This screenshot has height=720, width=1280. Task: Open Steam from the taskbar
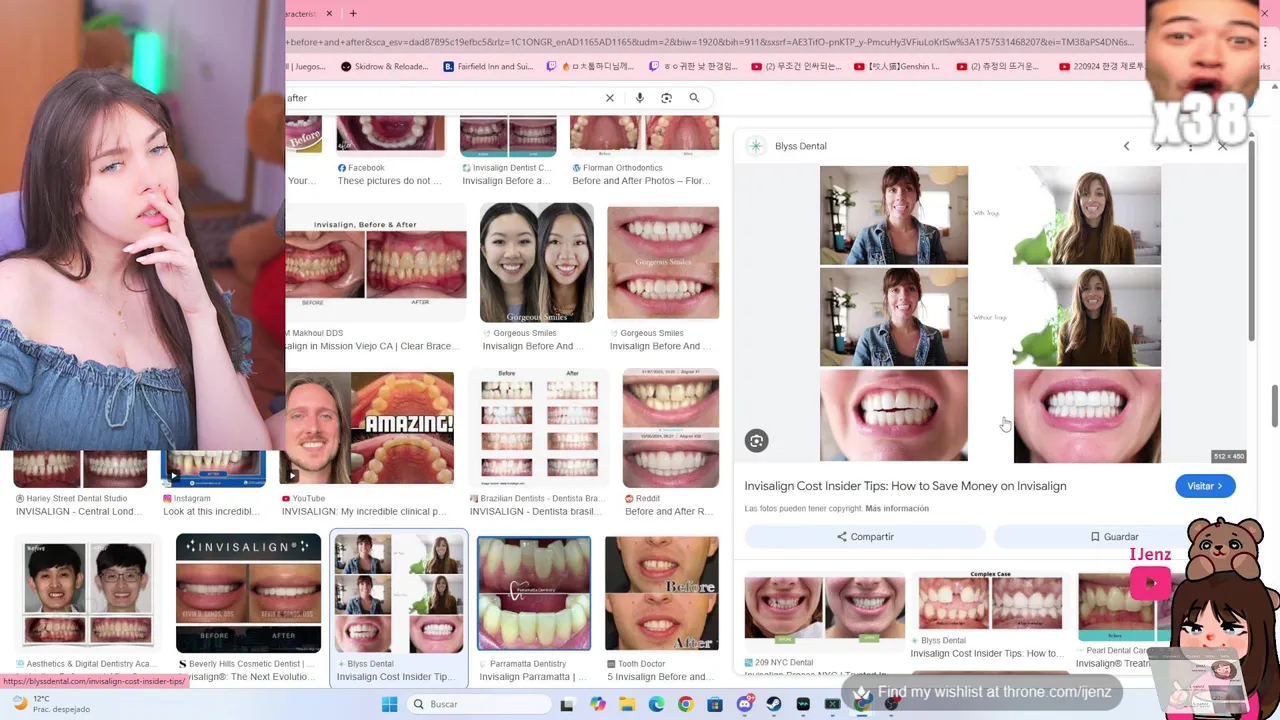[774, 704]
